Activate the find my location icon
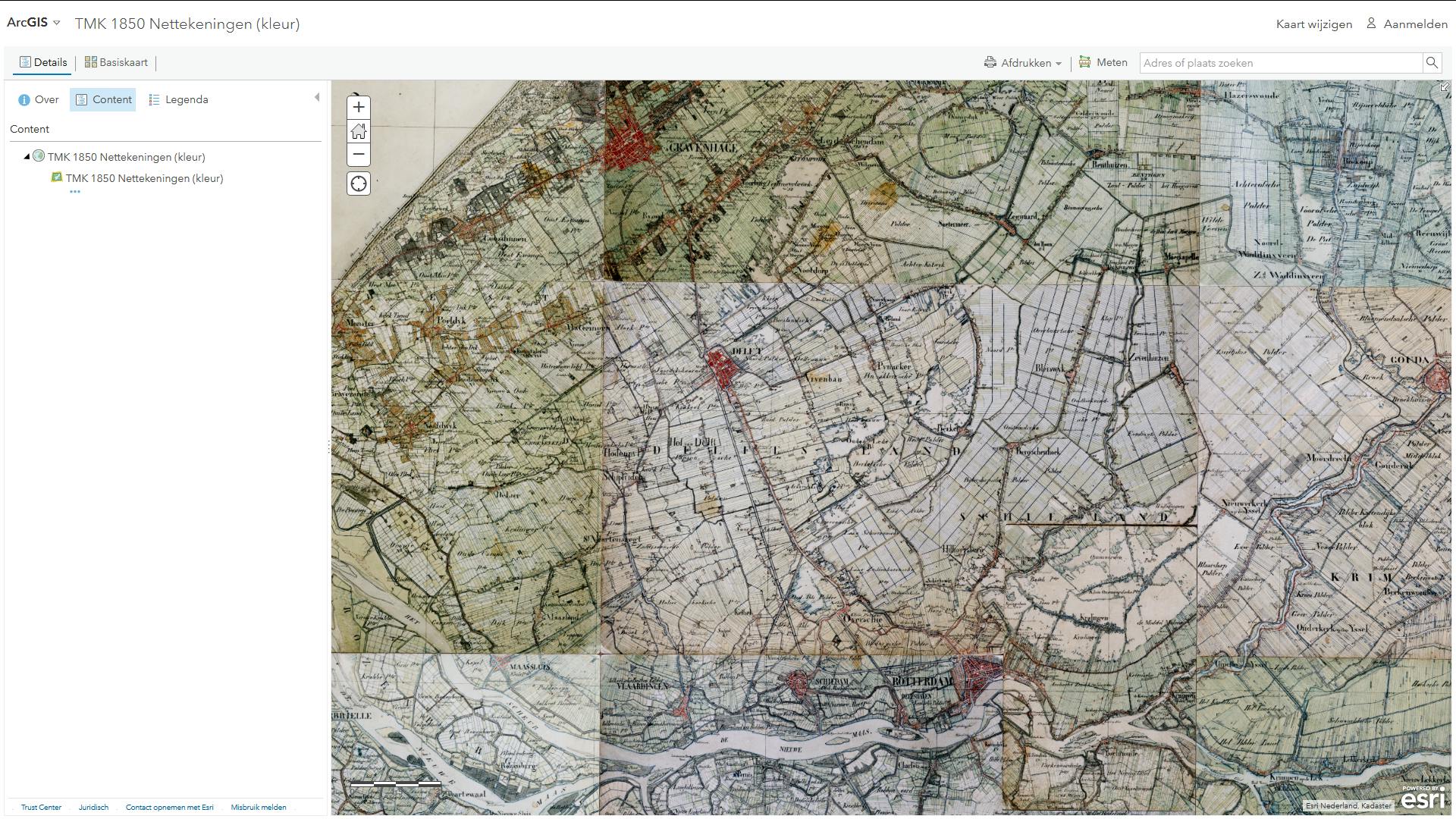Screen dimensions: 1456x819 pos(358,184)
